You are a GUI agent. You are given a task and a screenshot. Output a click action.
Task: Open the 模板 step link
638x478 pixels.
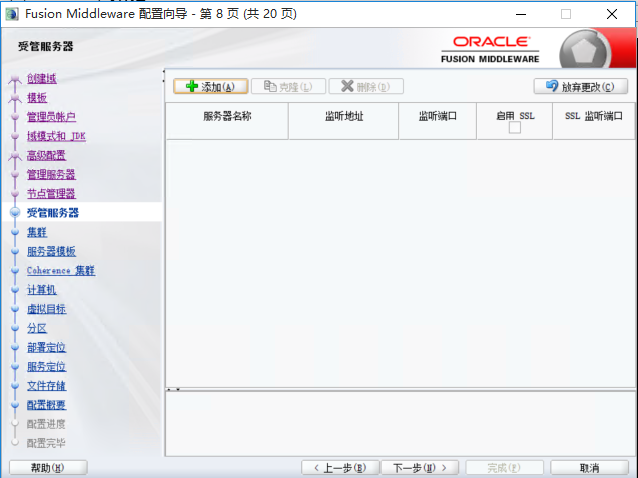[37, 98]
